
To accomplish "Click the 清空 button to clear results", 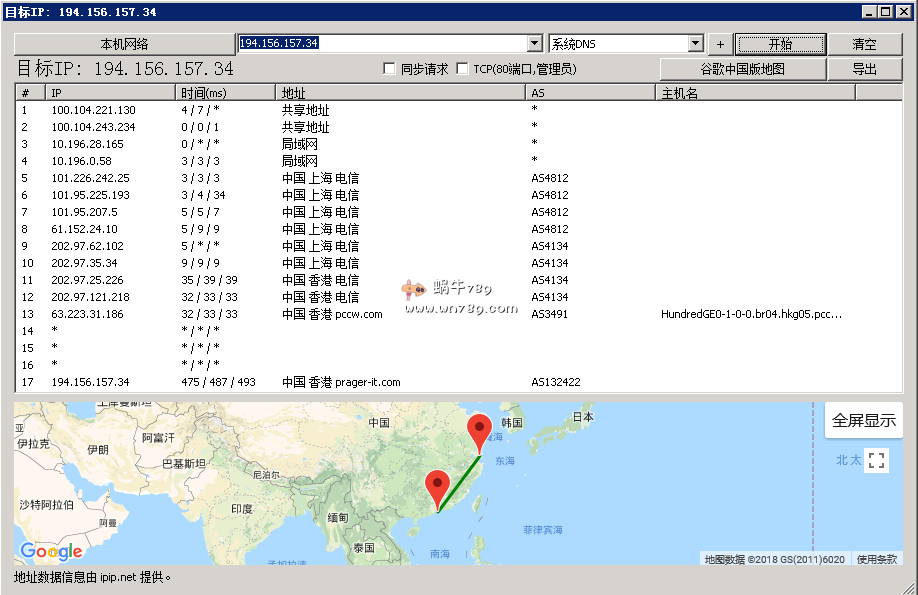I will pos(864,44).
